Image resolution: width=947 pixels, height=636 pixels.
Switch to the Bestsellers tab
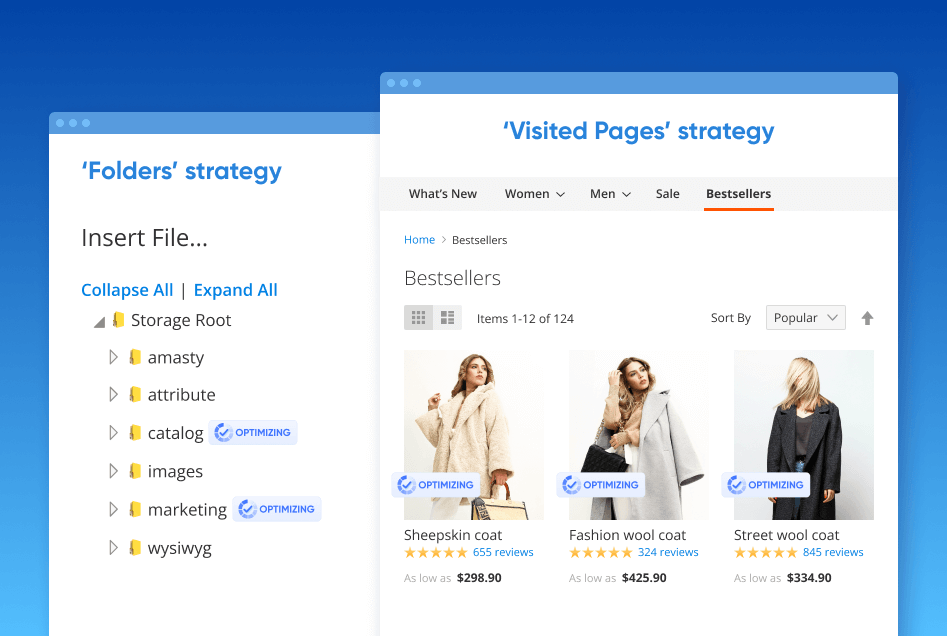[738, 193]
